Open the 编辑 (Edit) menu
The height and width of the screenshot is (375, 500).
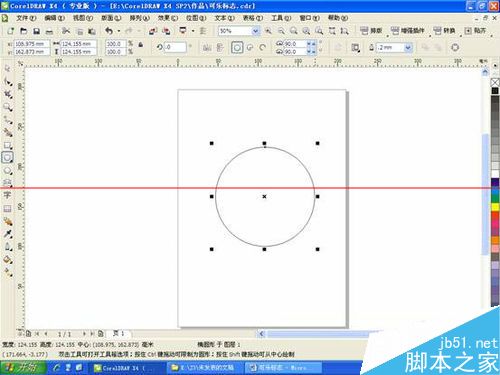point(54,18)
